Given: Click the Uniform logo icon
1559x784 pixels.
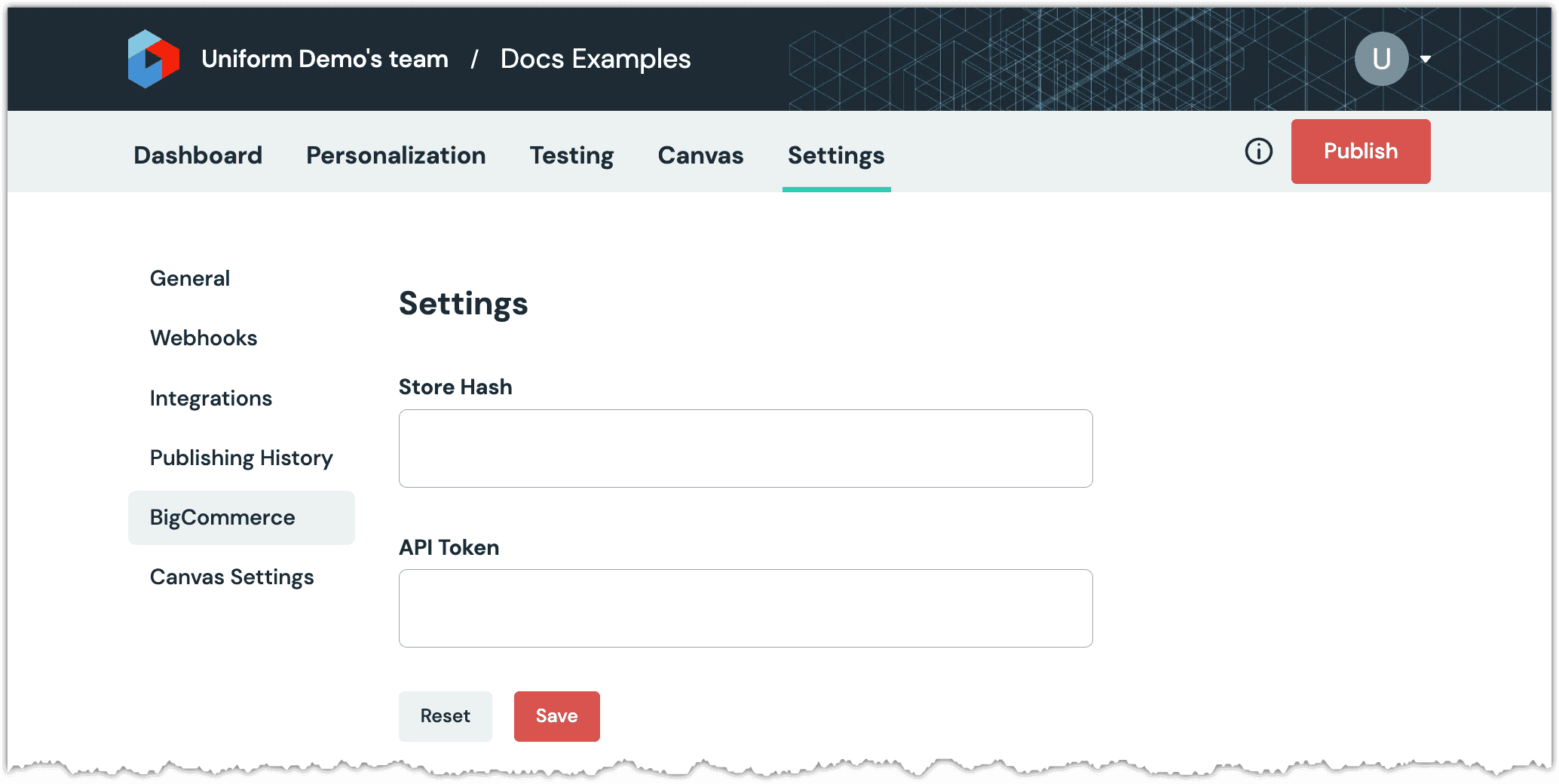Looking at the screenshot, I should tap(154, 59).
